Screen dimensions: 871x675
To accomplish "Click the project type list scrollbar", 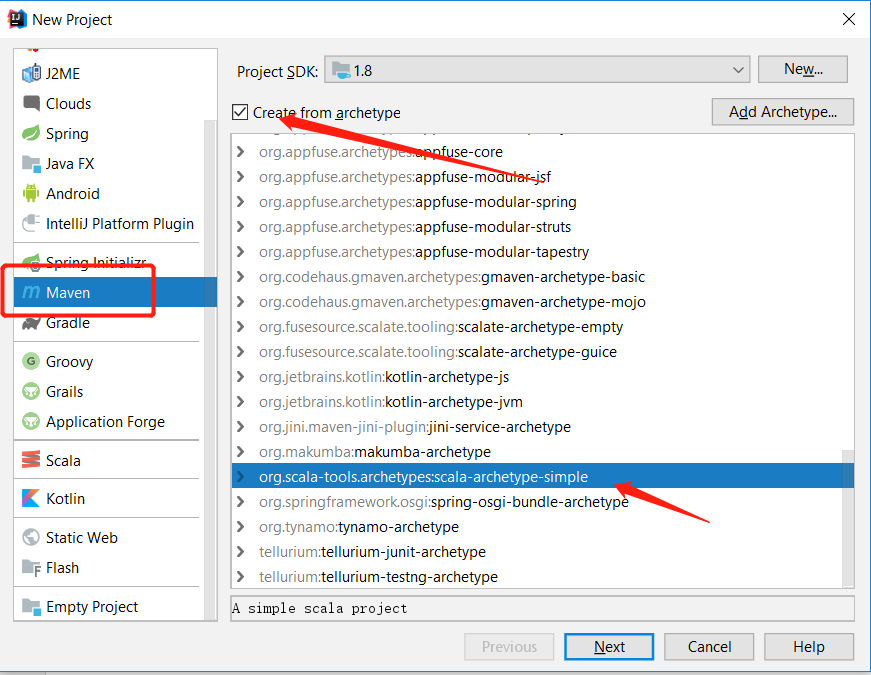I will (x=210, y=369).
